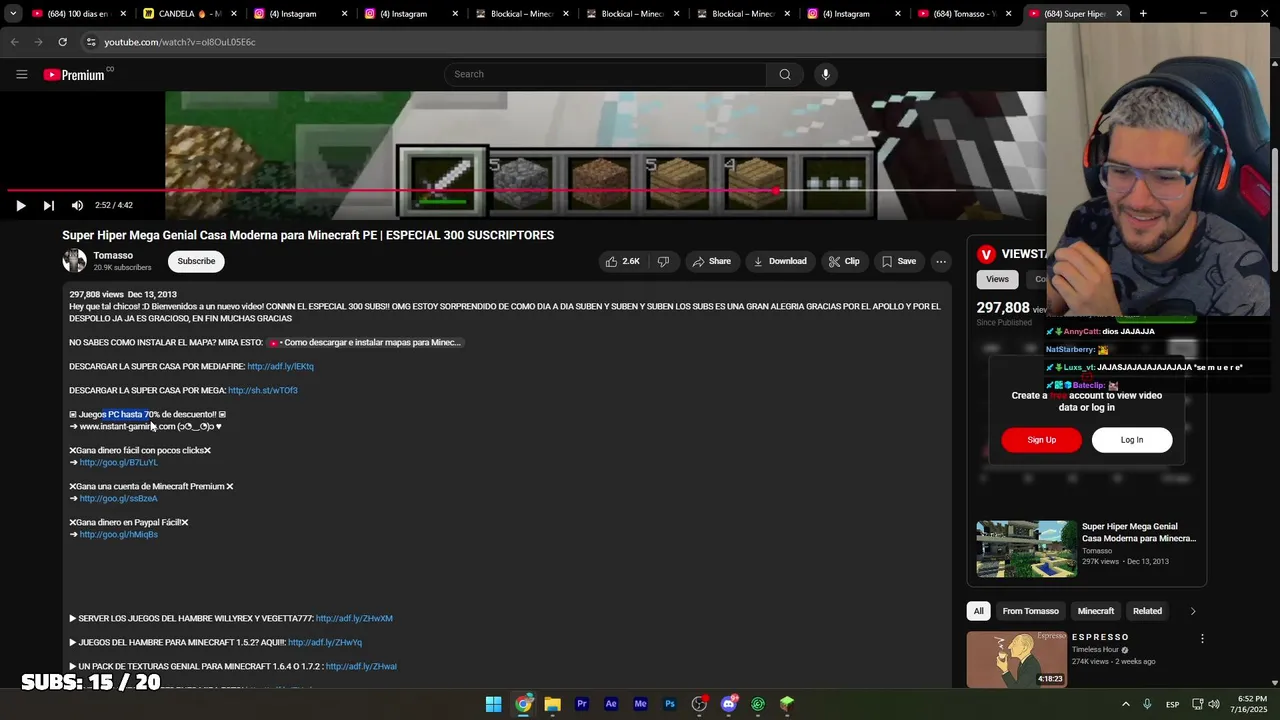The width and height of the screenshot is (1280, 720).
Task: Open the tab search dropdown arrow
Action: click(13, 14)
